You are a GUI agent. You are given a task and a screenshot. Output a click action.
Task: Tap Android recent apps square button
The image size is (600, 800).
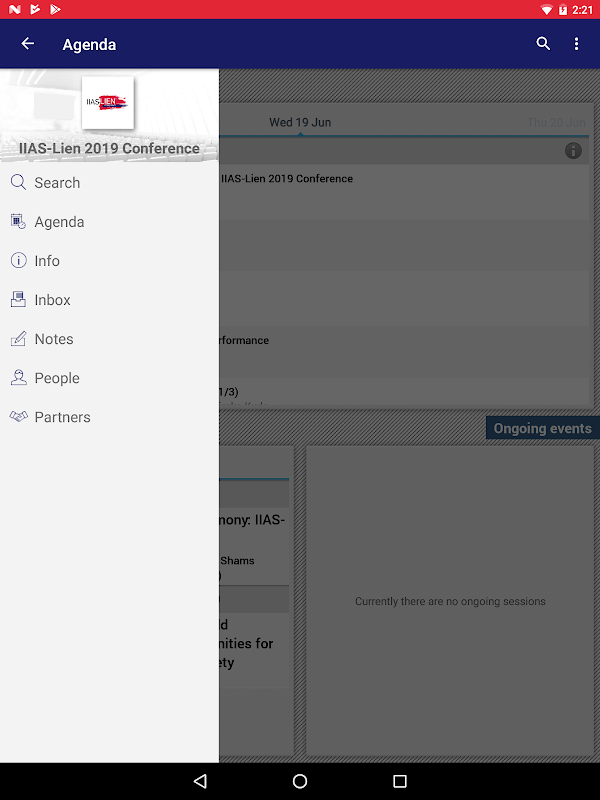tap(400, 781)
